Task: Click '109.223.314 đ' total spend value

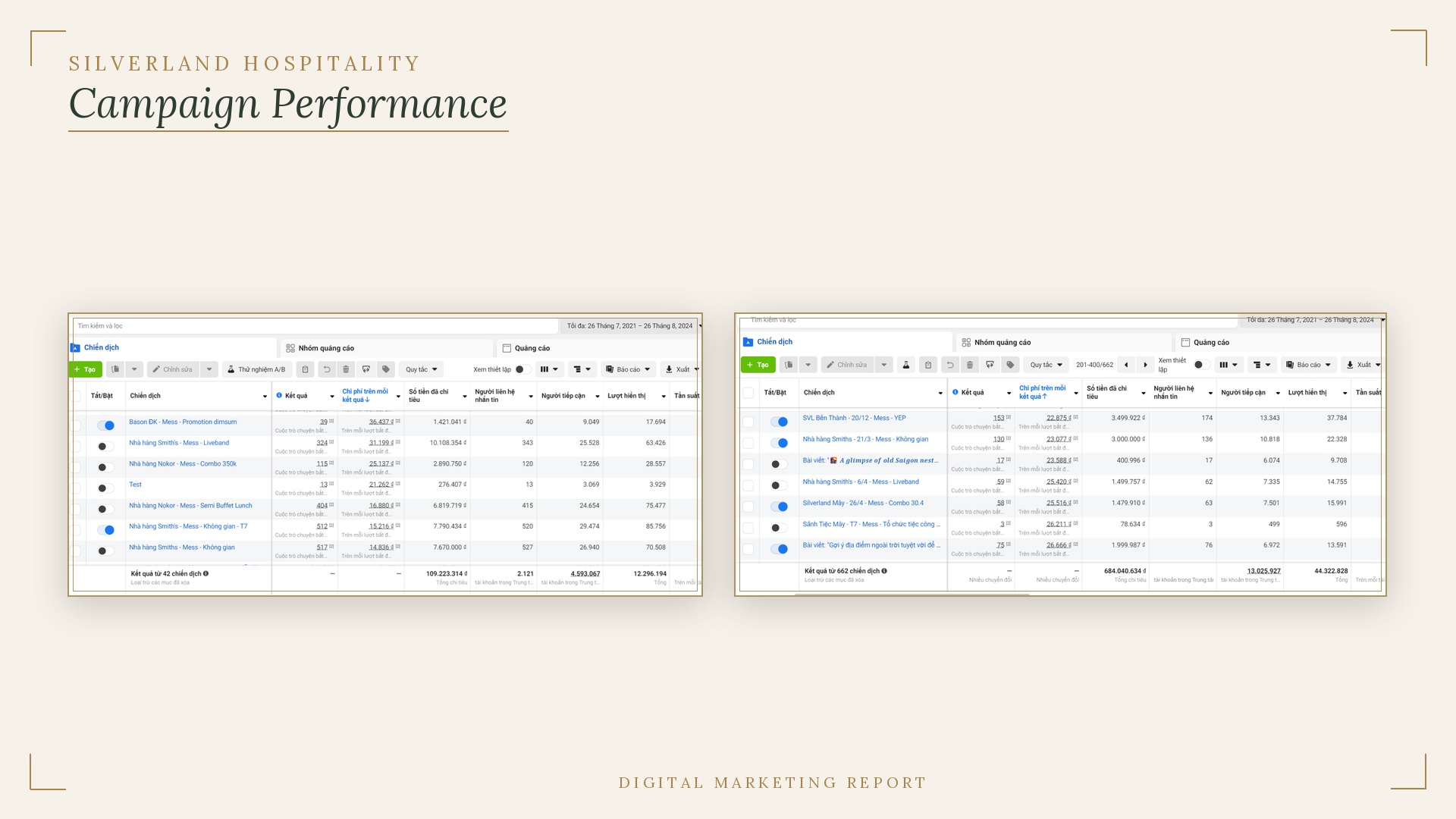Action: click(447, 573)
